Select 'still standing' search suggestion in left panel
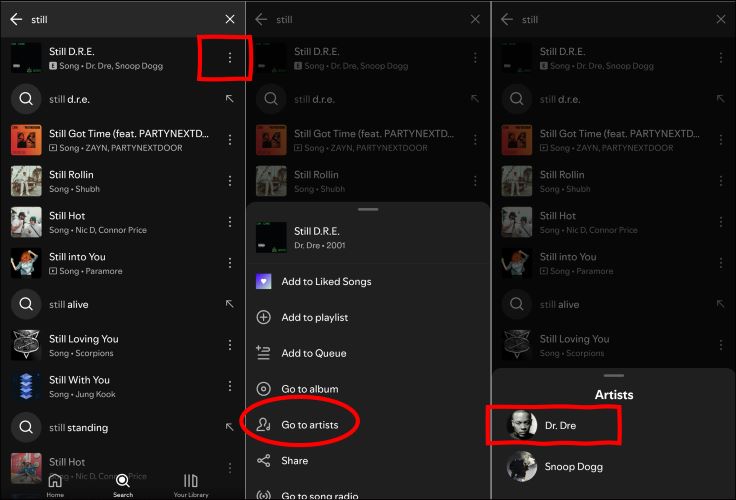The width and height of the screenshot is (736, 500). tap(123, 427)
